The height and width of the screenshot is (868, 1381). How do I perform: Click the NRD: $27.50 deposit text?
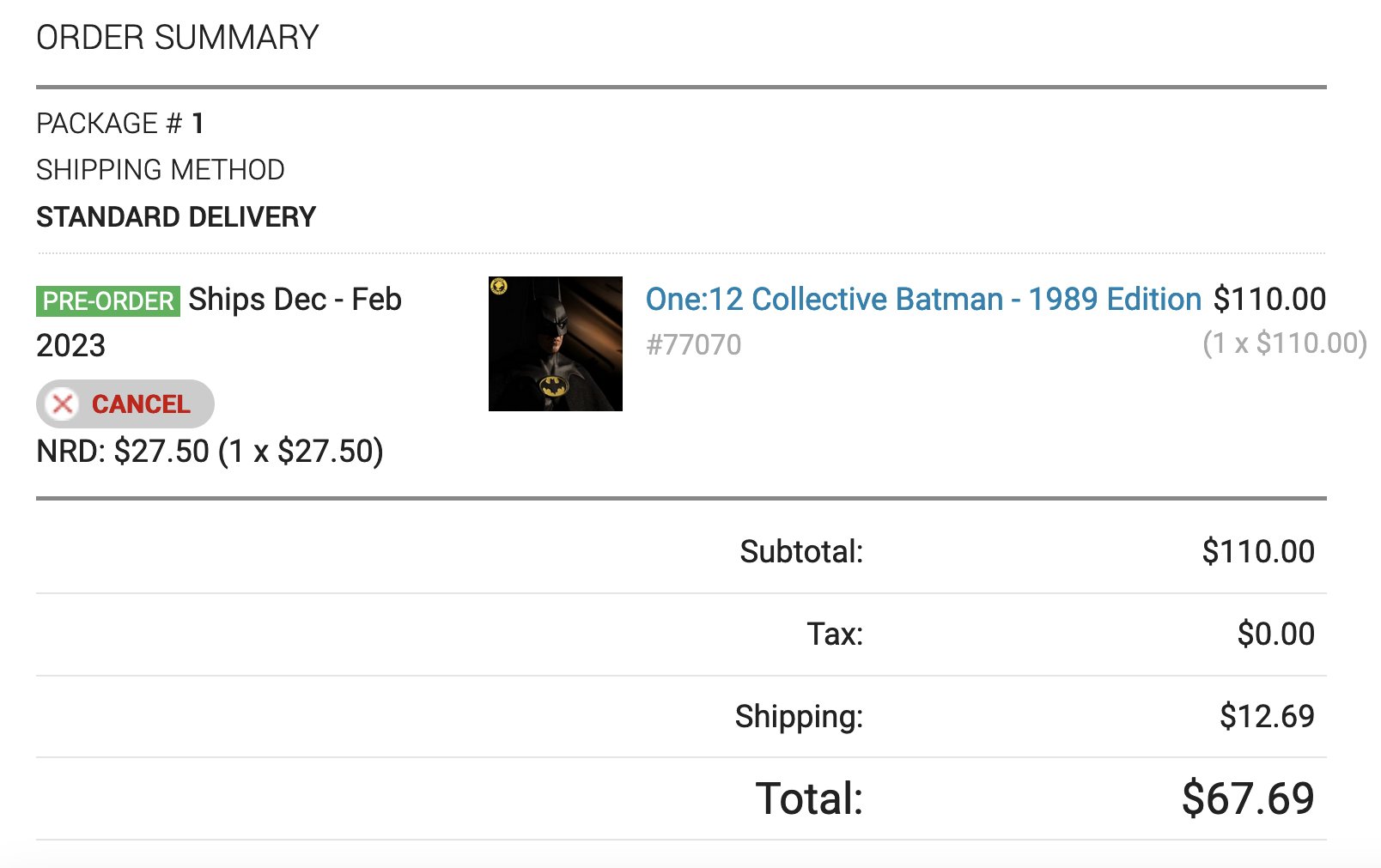pyautogui.click(x=210, y=451)
